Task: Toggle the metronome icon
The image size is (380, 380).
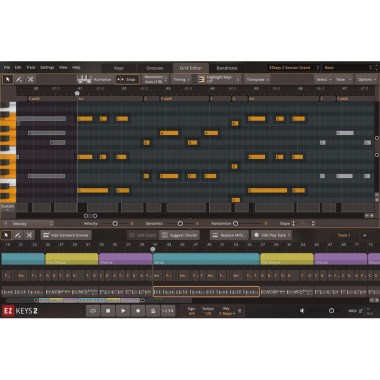Action: 153,311
